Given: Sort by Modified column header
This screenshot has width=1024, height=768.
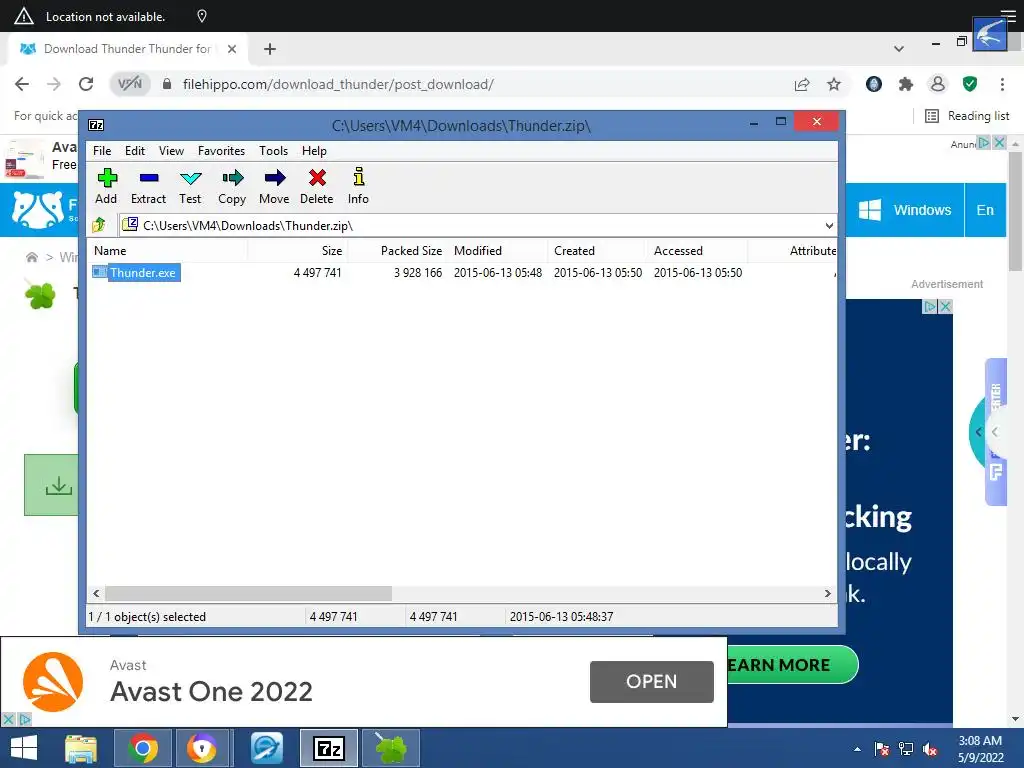Looking at the screenshot, I should point(498,251).
